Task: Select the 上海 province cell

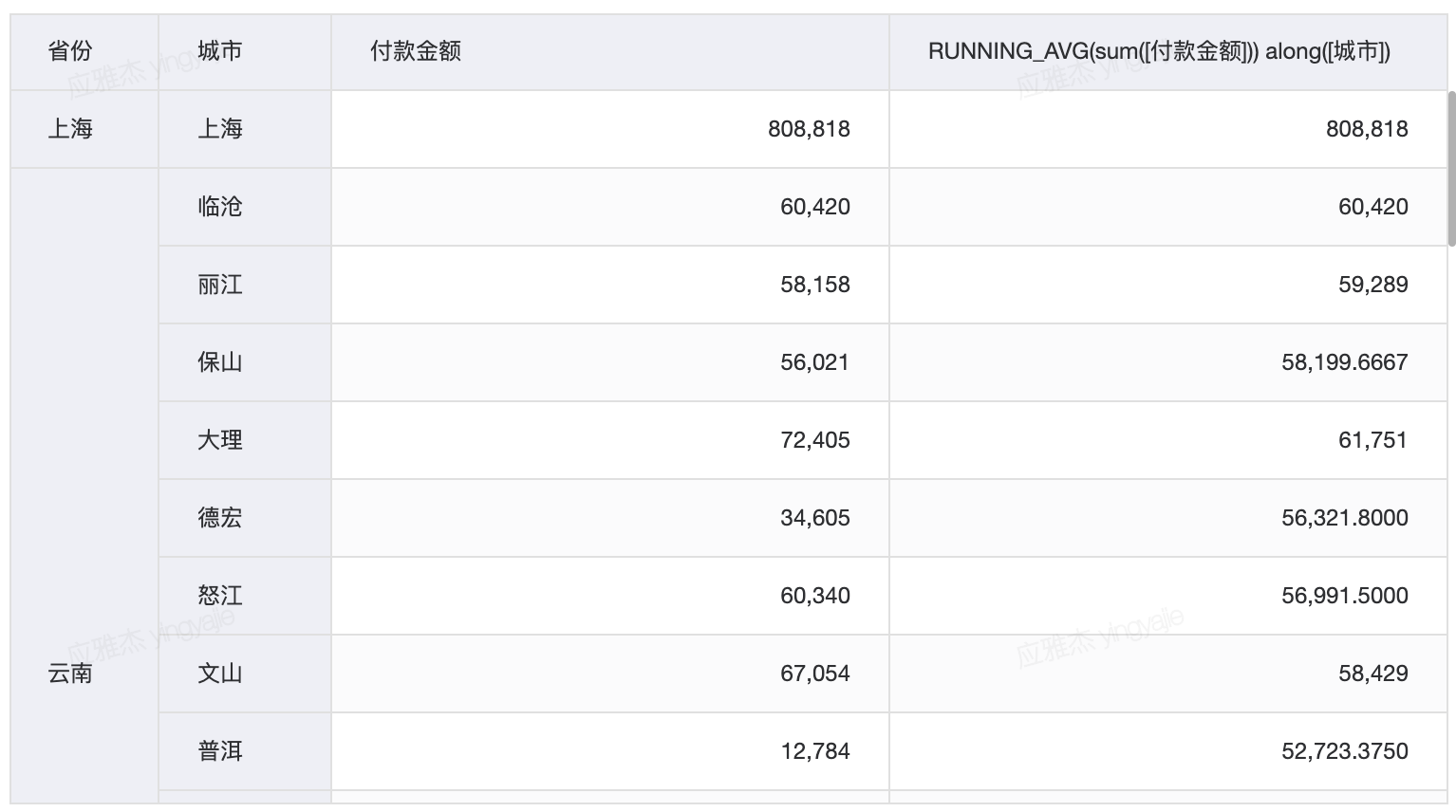Action: (84, 129)
